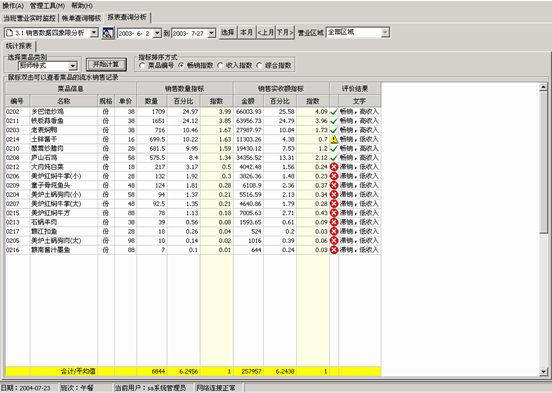Click the red X icon in row 0204
The height and width of the screenshot is (393, 552).
click(x=334, y=194)
